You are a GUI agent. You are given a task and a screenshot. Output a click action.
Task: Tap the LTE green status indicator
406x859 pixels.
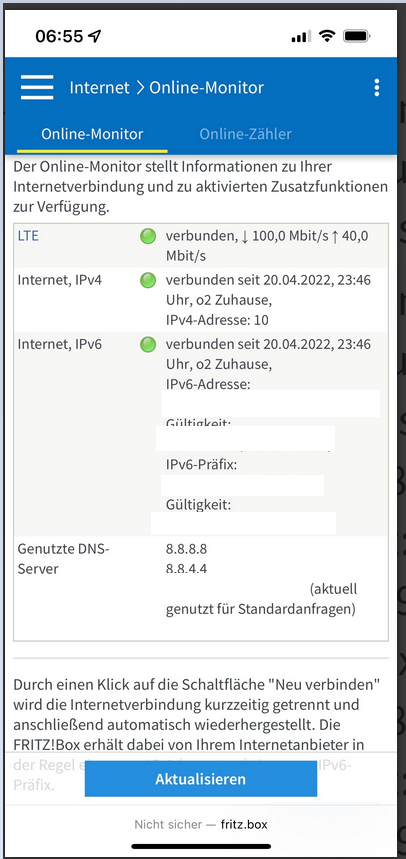pyautogui.click(x=148, y=237)
